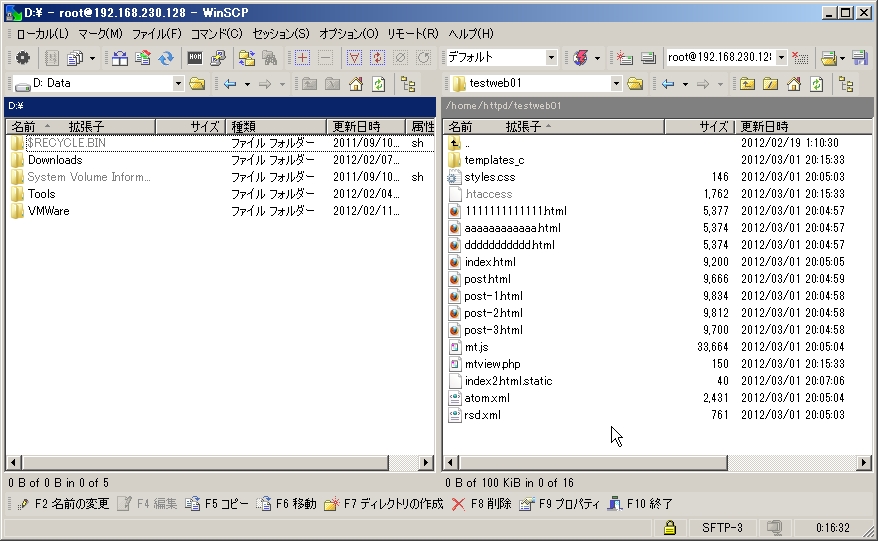Viewport: 878px width, 541px height.
Task: Go back in local panel
Action: tap(230, 84)
